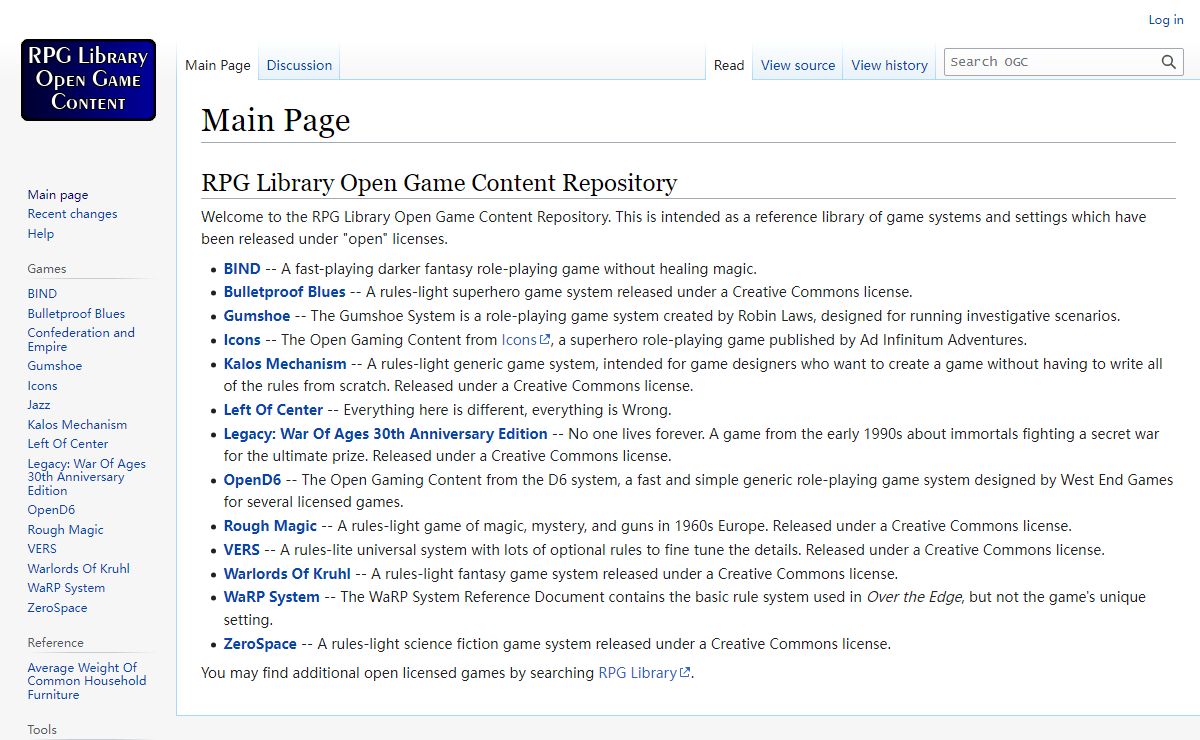Open Rough Magic in the sidebar Games list

(x=66, y=530)
